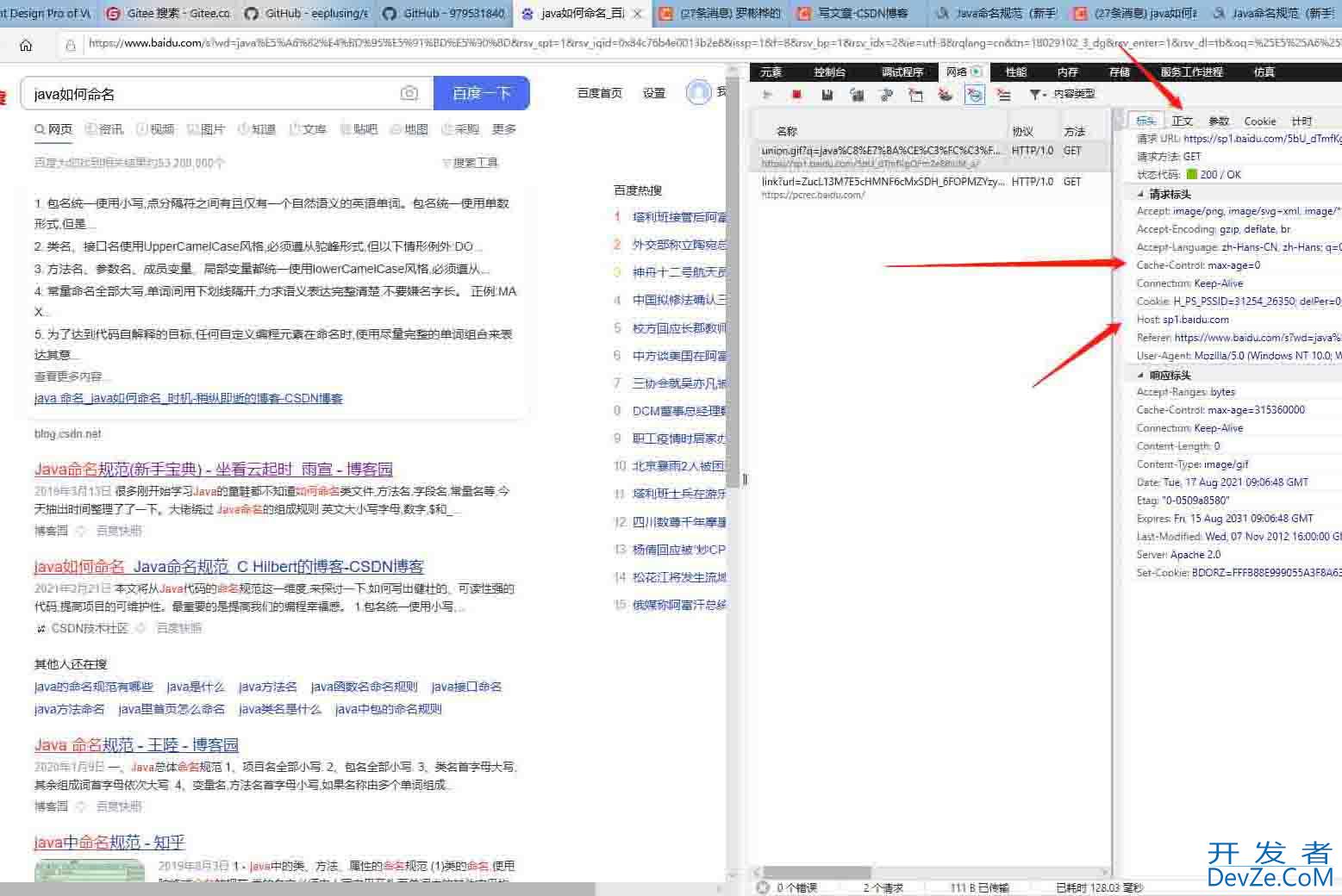Viewport: 1342px width, 896px height.
Task: Close the java如何命名 browser tab
Action: point(637,14)
